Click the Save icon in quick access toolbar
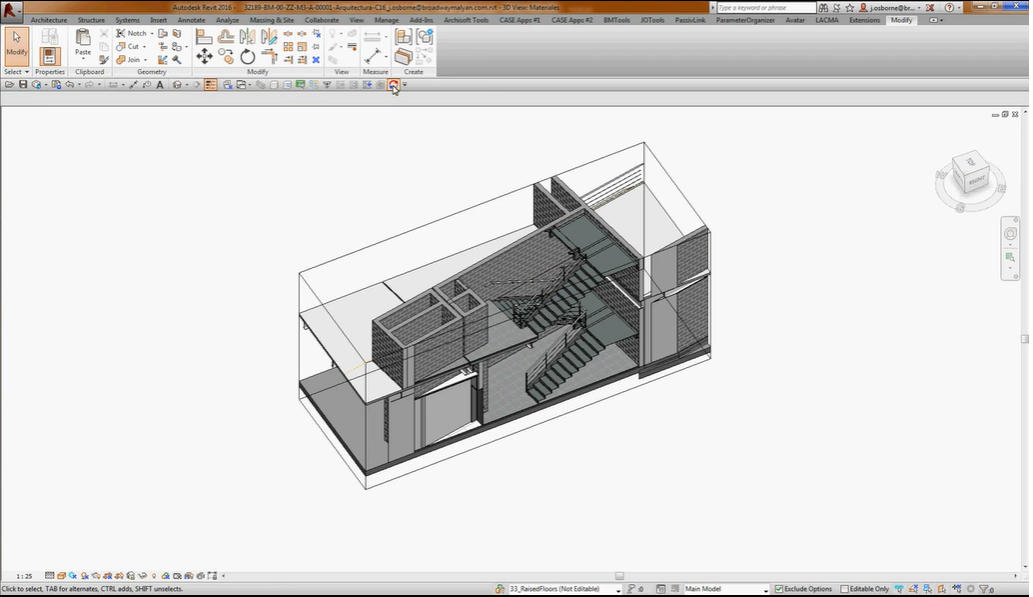 (23, 85)
